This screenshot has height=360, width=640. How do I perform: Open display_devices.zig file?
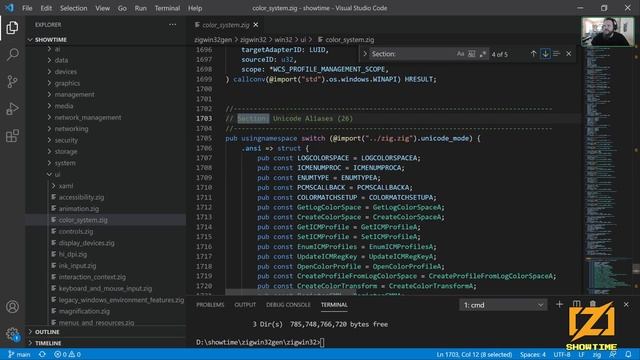tap(106, 243)
